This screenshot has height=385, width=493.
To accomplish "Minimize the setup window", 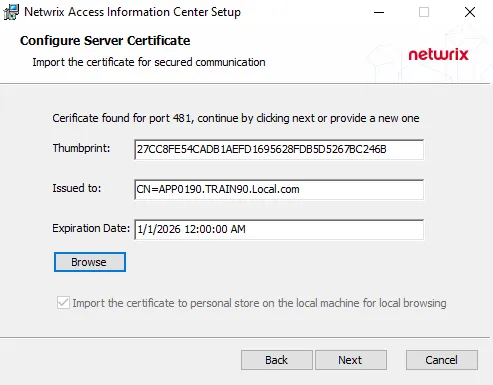I will tap(379, 12).
